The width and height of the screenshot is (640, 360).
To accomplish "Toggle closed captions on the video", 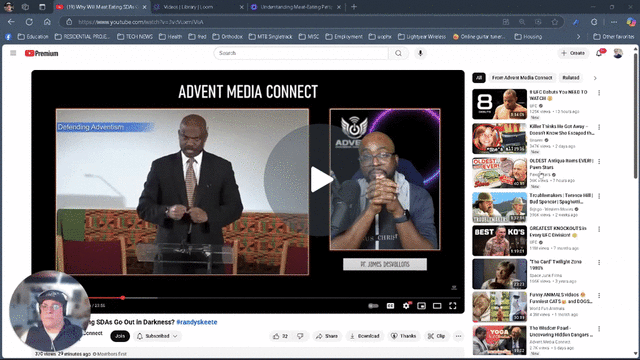I will tap(391, 306).
